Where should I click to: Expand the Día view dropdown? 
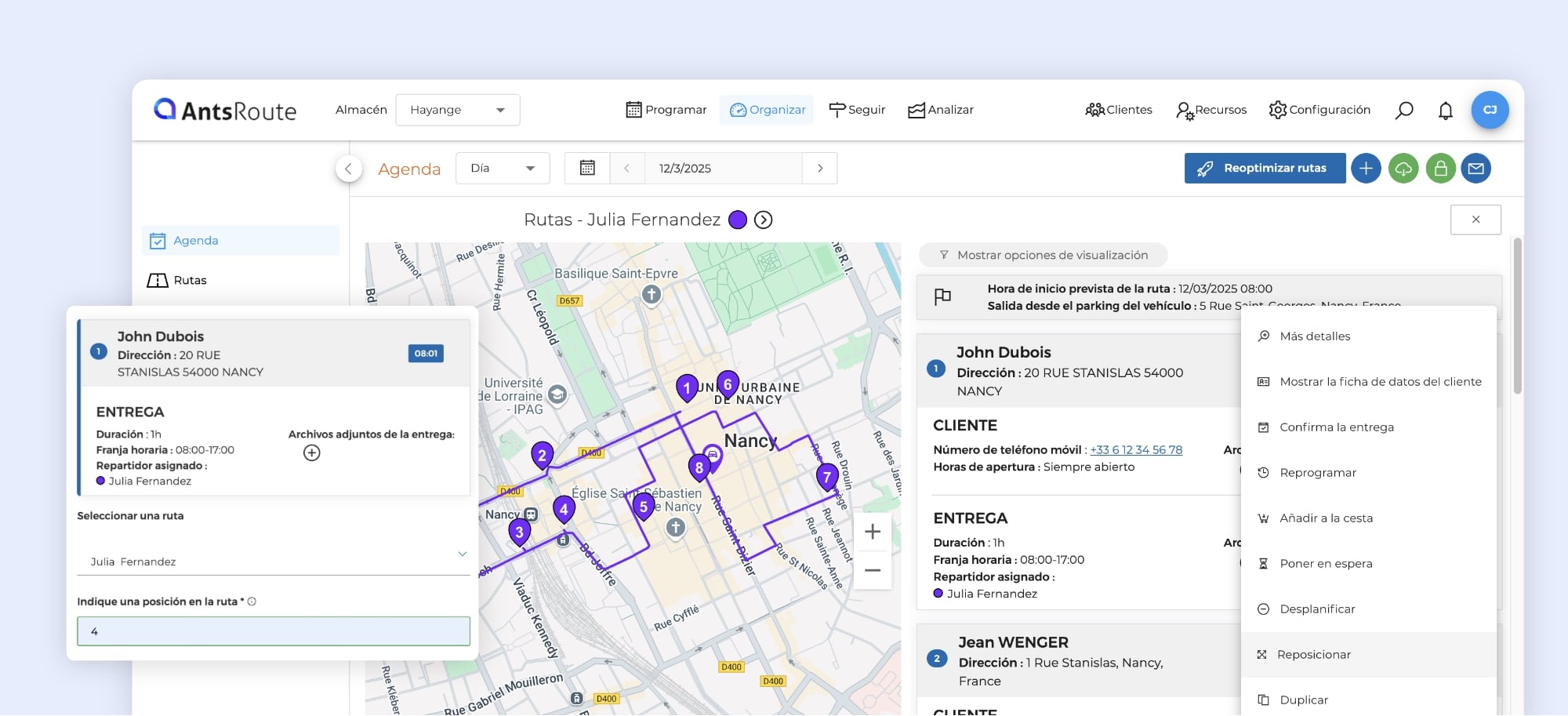pos(502,169)
